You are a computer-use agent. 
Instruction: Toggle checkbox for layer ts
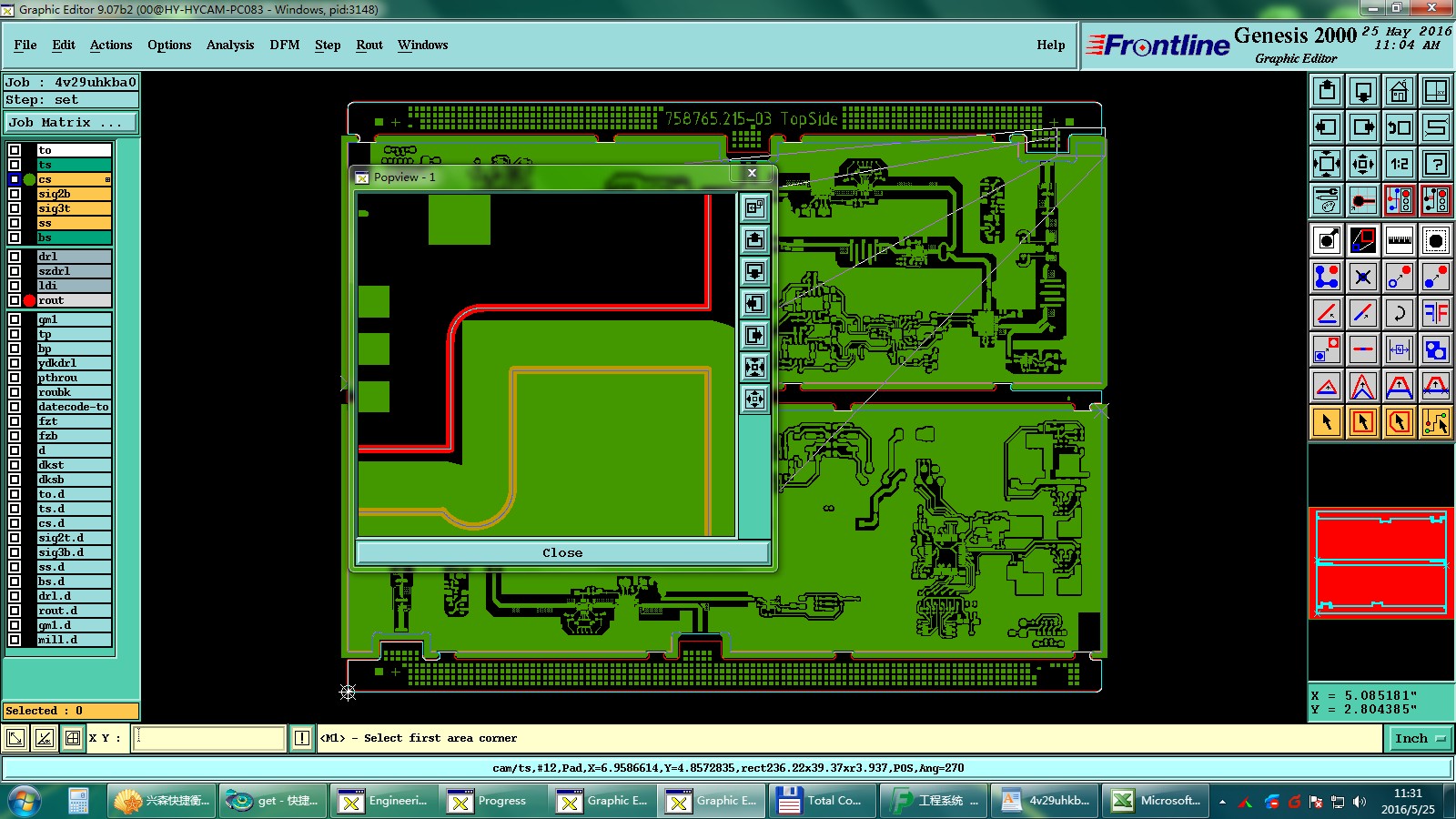tap(15, 165)
